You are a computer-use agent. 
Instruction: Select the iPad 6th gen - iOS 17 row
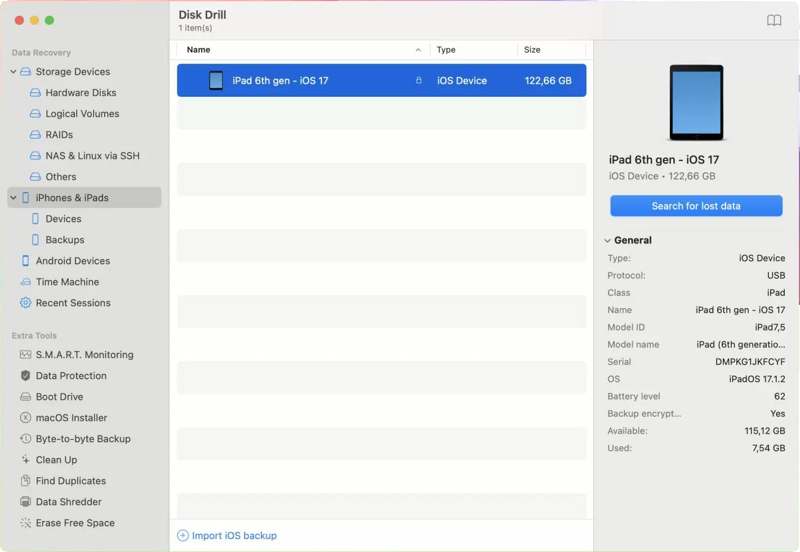382,81
